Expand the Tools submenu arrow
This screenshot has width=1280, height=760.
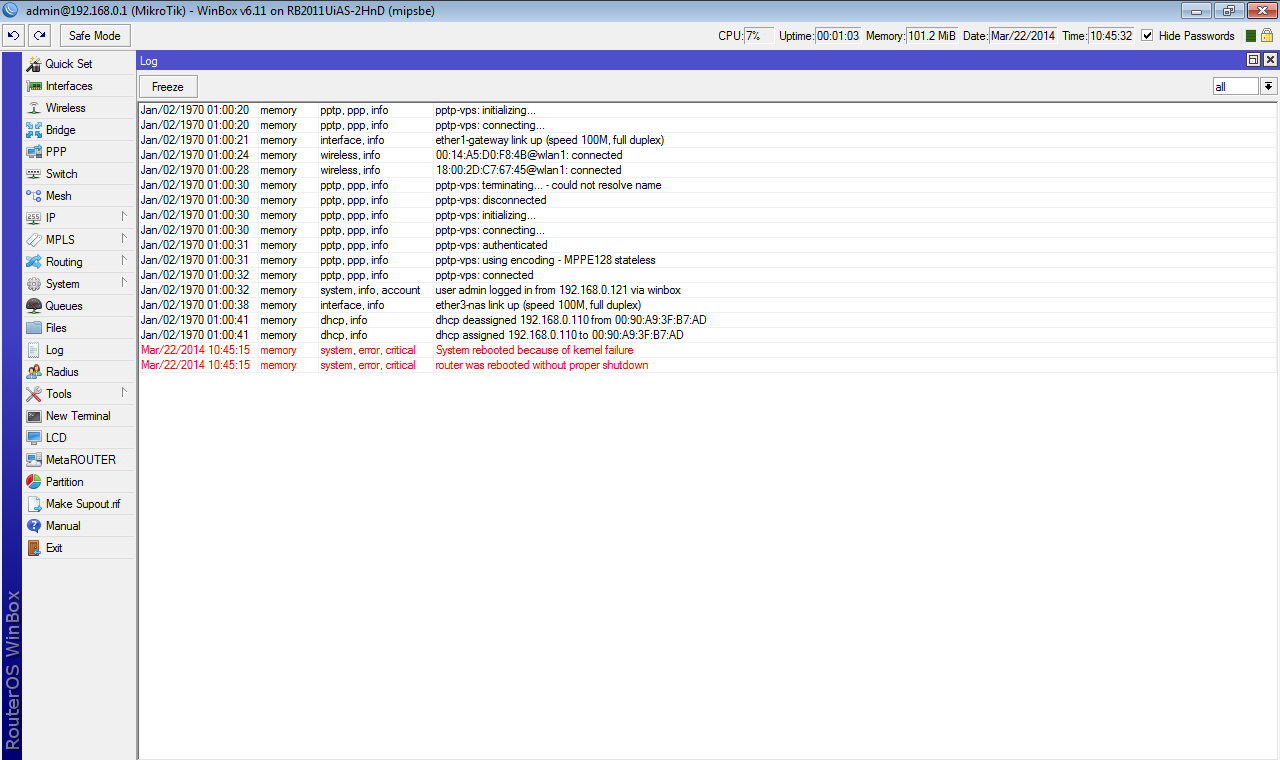[124, 393]
